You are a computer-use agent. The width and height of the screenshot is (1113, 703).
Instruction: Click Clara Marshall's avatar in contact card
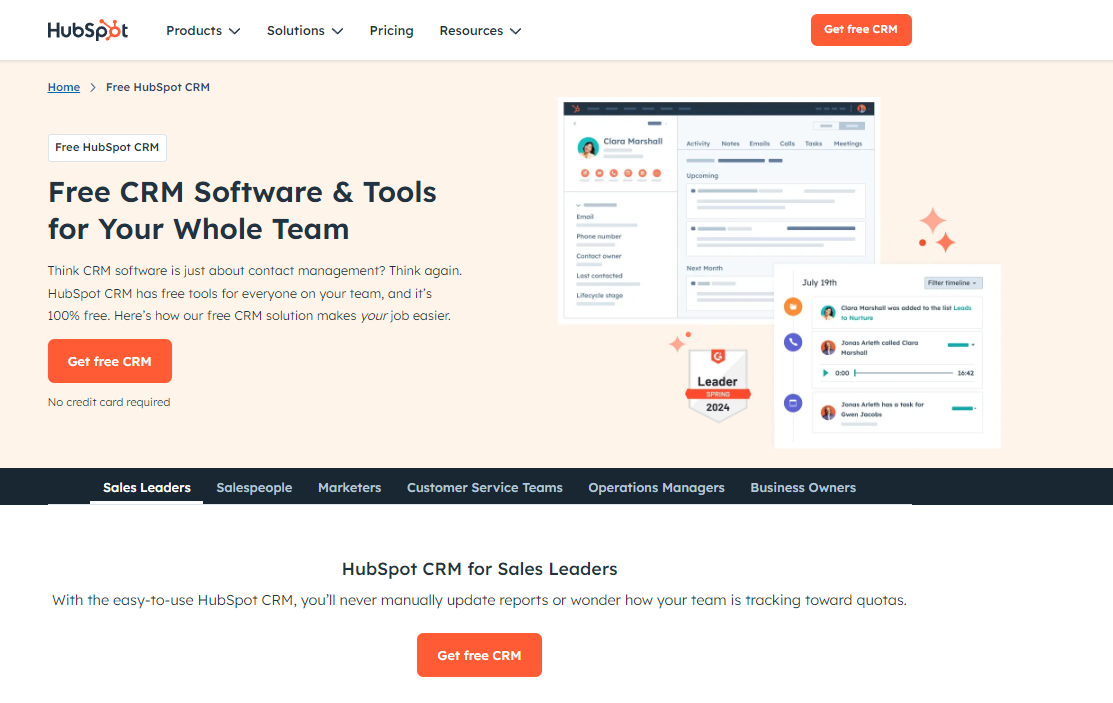pos(588,147)
